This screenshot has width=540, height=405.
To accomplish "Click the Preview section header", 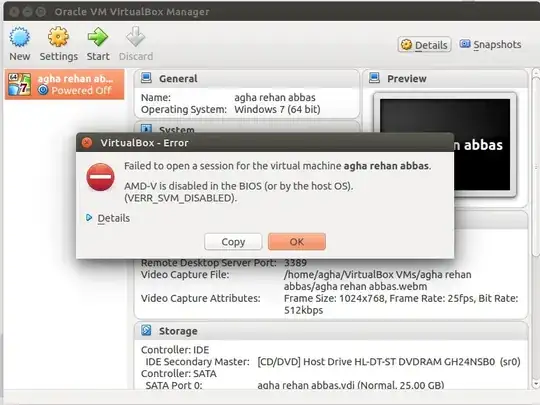I will coord(445,79).
